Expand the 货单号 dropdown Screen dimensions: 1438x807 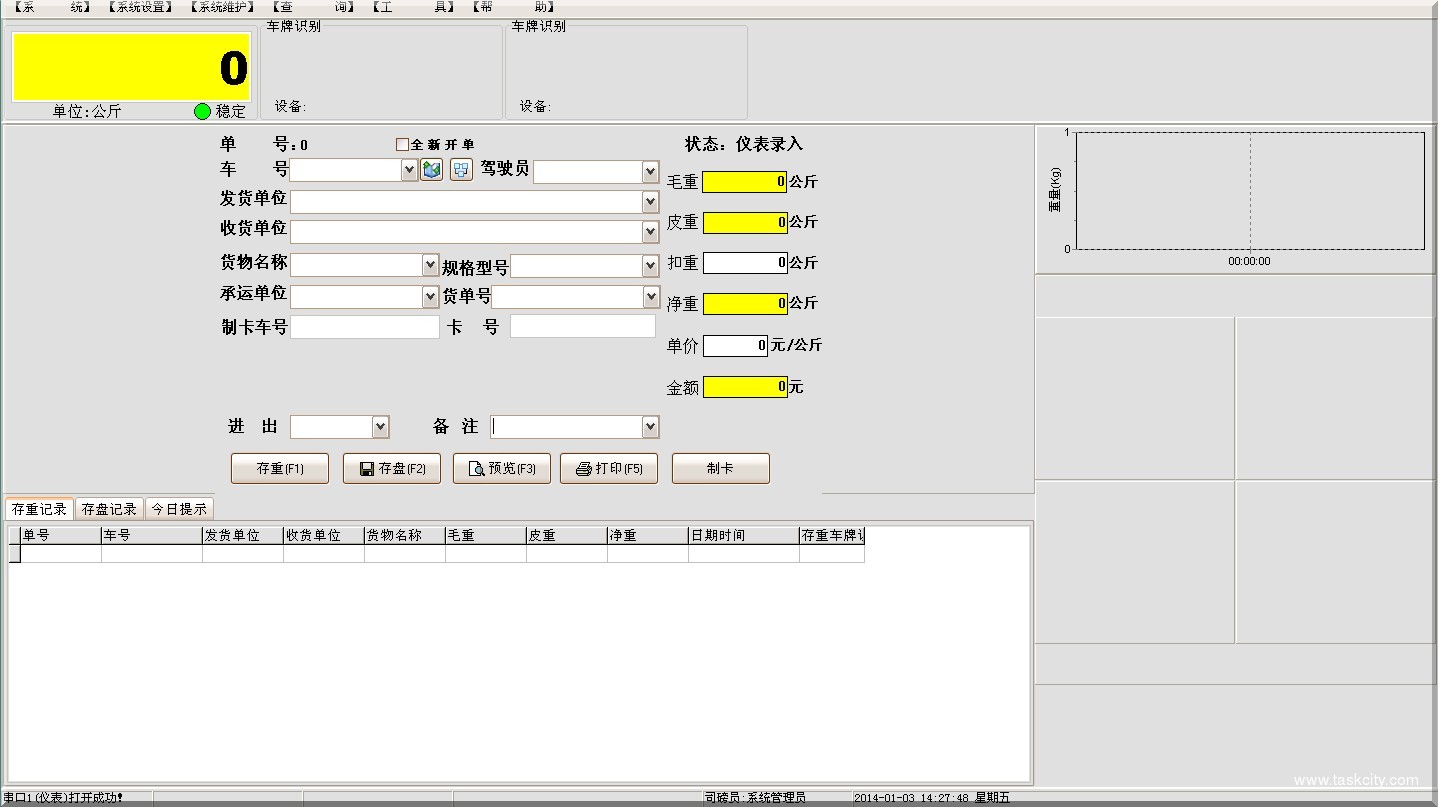coord(650,297)
